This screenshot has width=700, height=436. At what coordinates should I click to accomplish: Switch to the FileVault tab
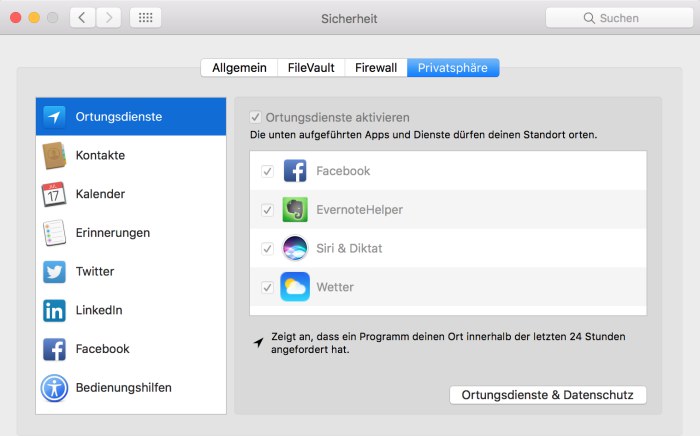[x=311, y=68]
